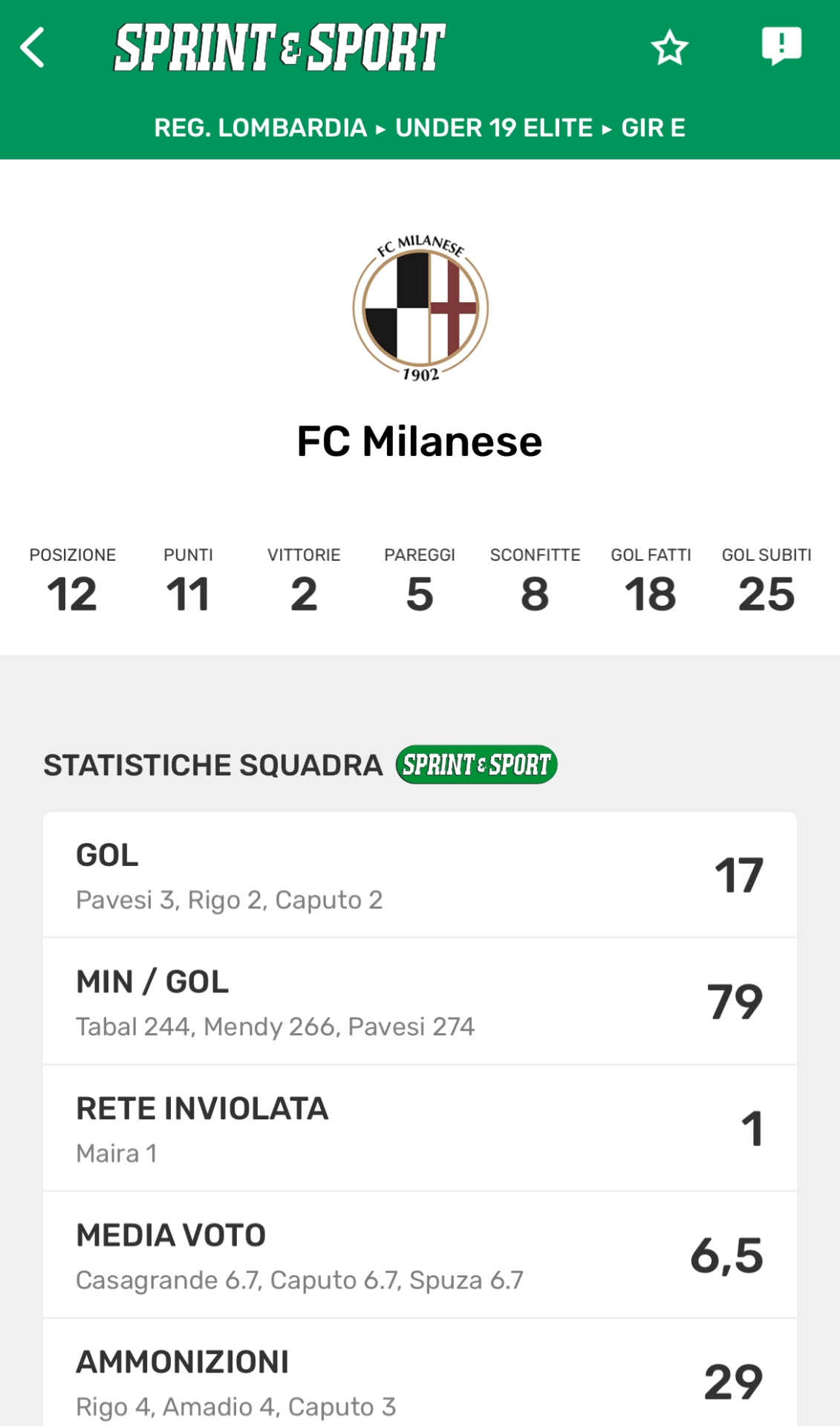Open UNDER 19 ELITE breadcrumb
The height and width of the screenshot is (1426, 840).
(494, 128)
